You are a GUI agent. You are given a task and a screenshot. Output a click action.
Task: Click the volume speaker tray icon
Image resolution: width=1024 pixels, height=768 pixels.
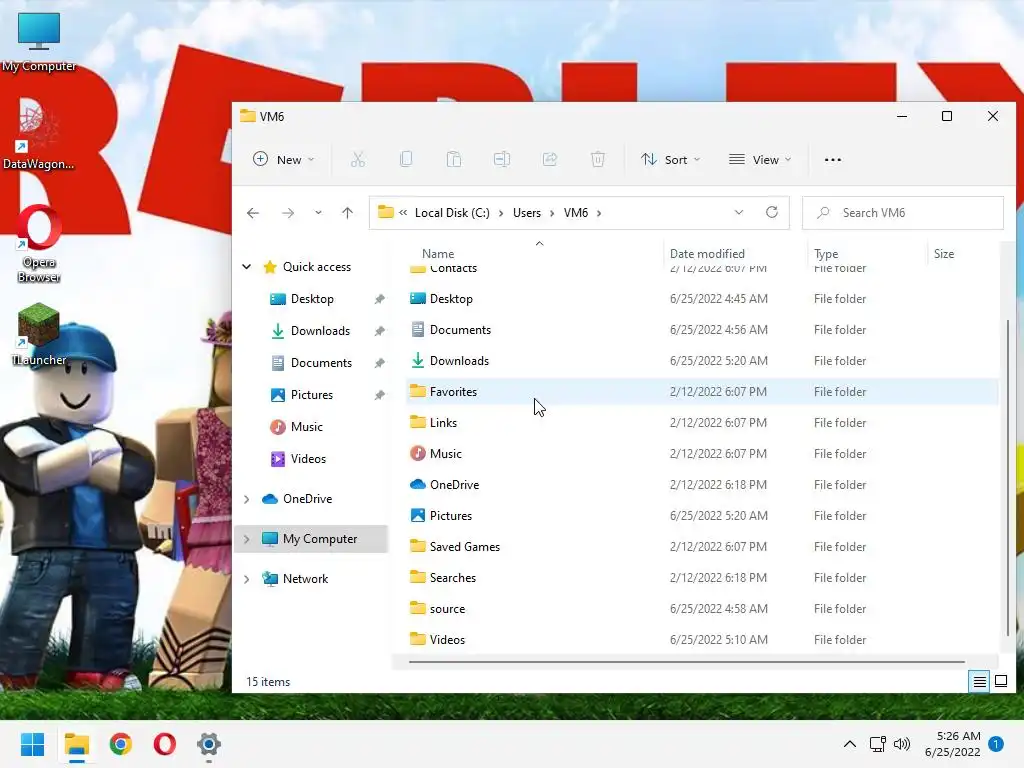(x=902, y=744)
